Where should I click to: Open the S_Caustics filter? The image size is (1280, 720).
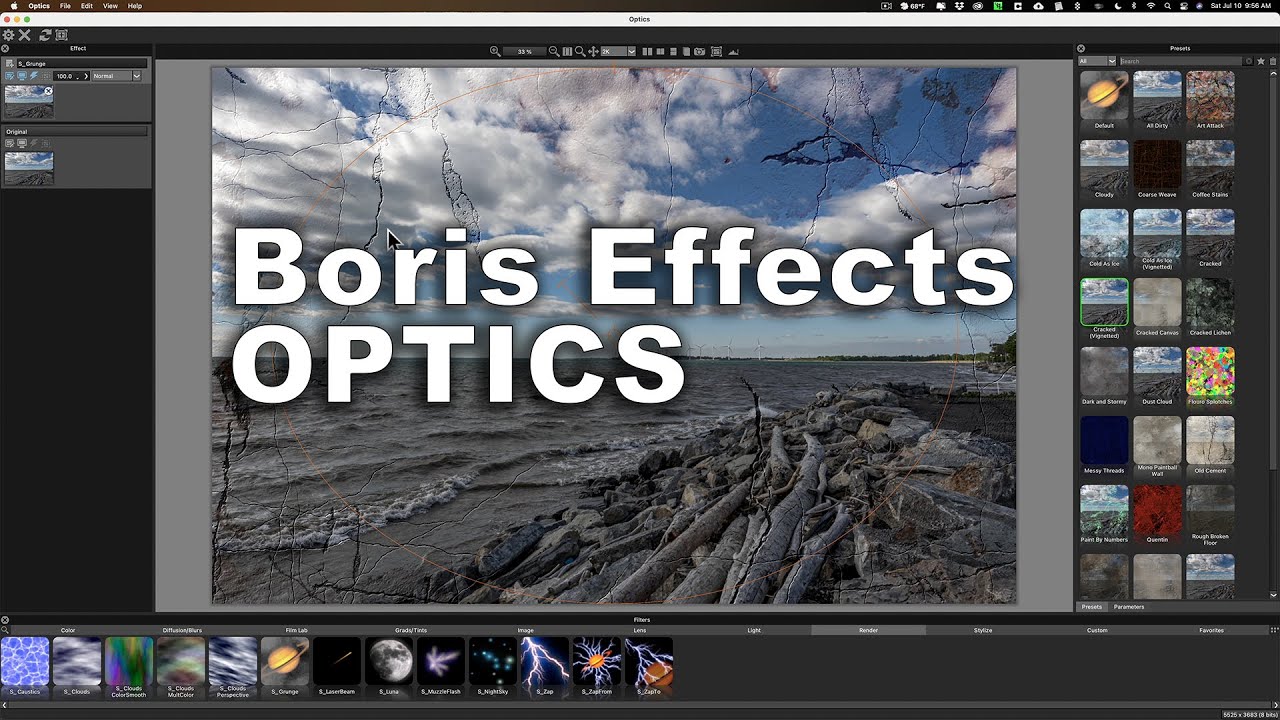click(25, 667)
